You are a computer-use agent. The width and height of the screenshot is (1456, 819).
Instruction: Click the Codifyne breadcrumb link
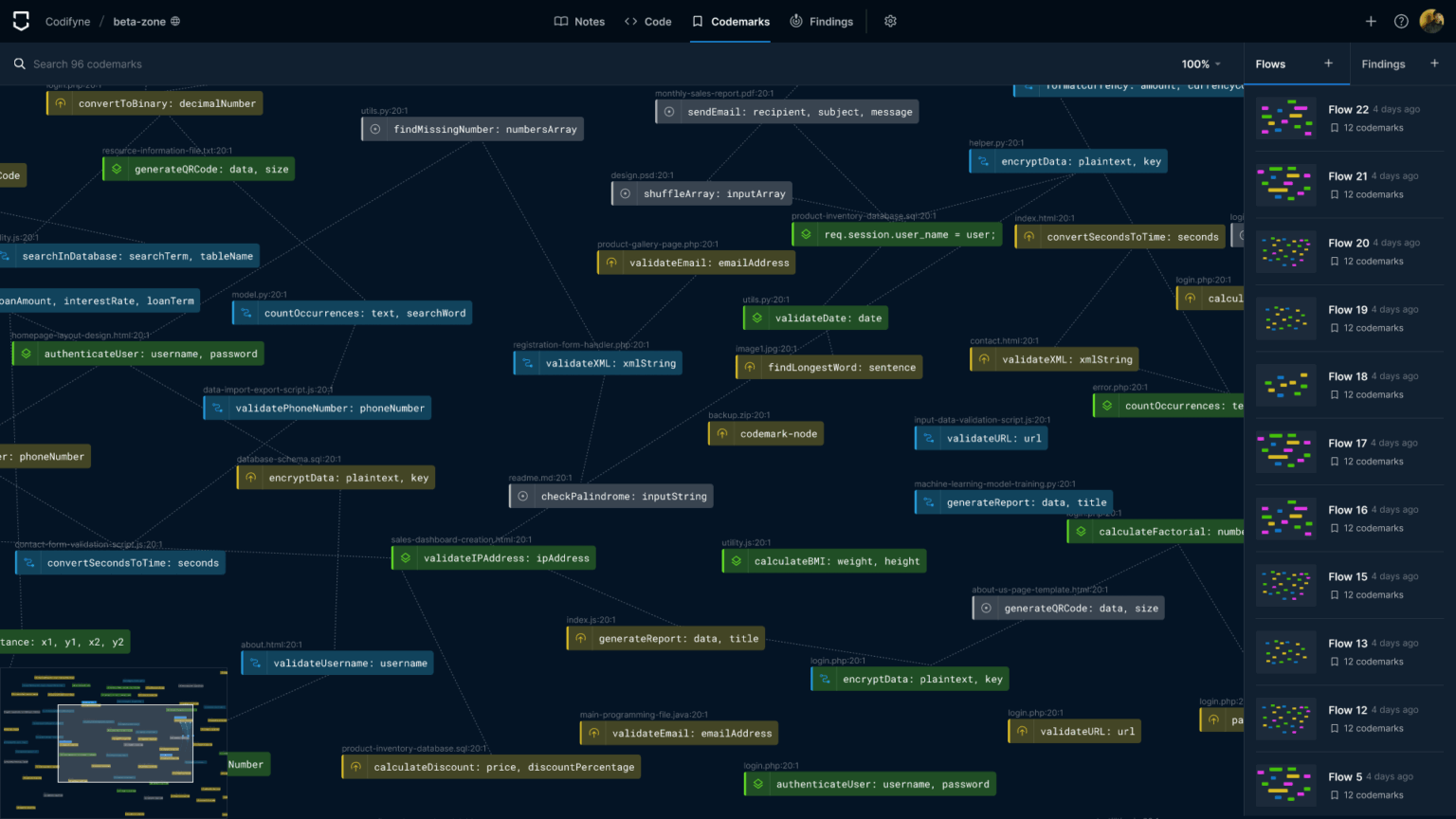(67, 21)
